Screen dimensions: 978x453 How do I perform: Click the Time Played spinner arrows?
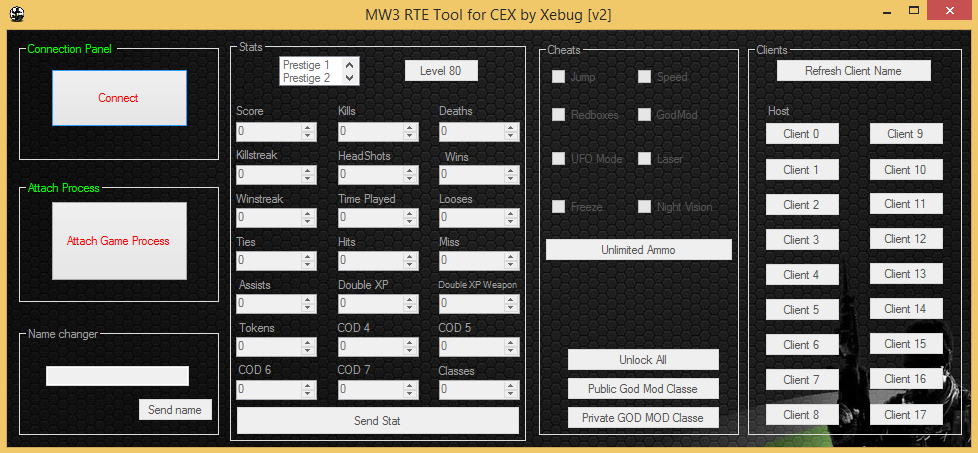coord(410,218)
